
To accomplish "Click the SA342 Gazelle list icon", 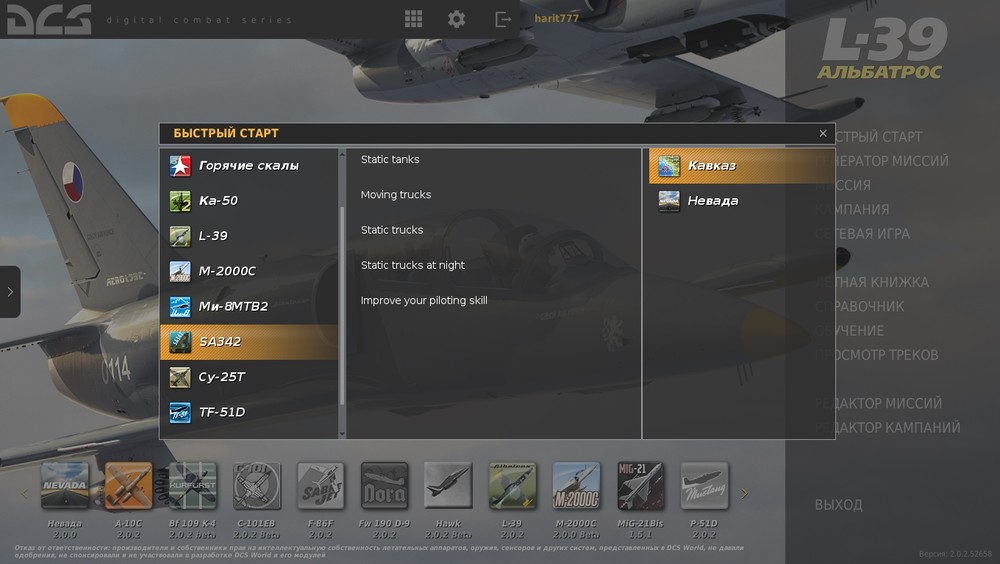I will (x=180, y=342).
